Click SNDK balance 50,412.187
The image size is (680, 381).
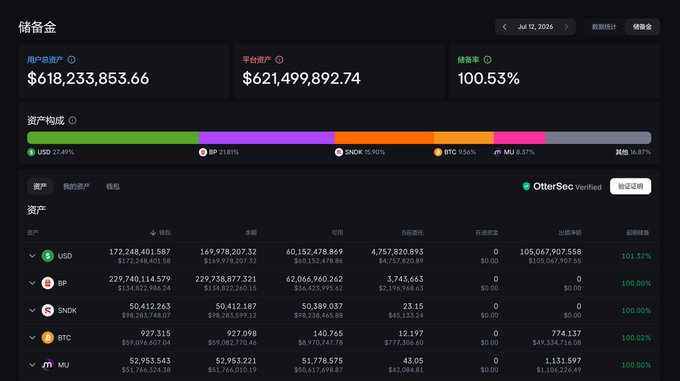(x=236, y=306)
